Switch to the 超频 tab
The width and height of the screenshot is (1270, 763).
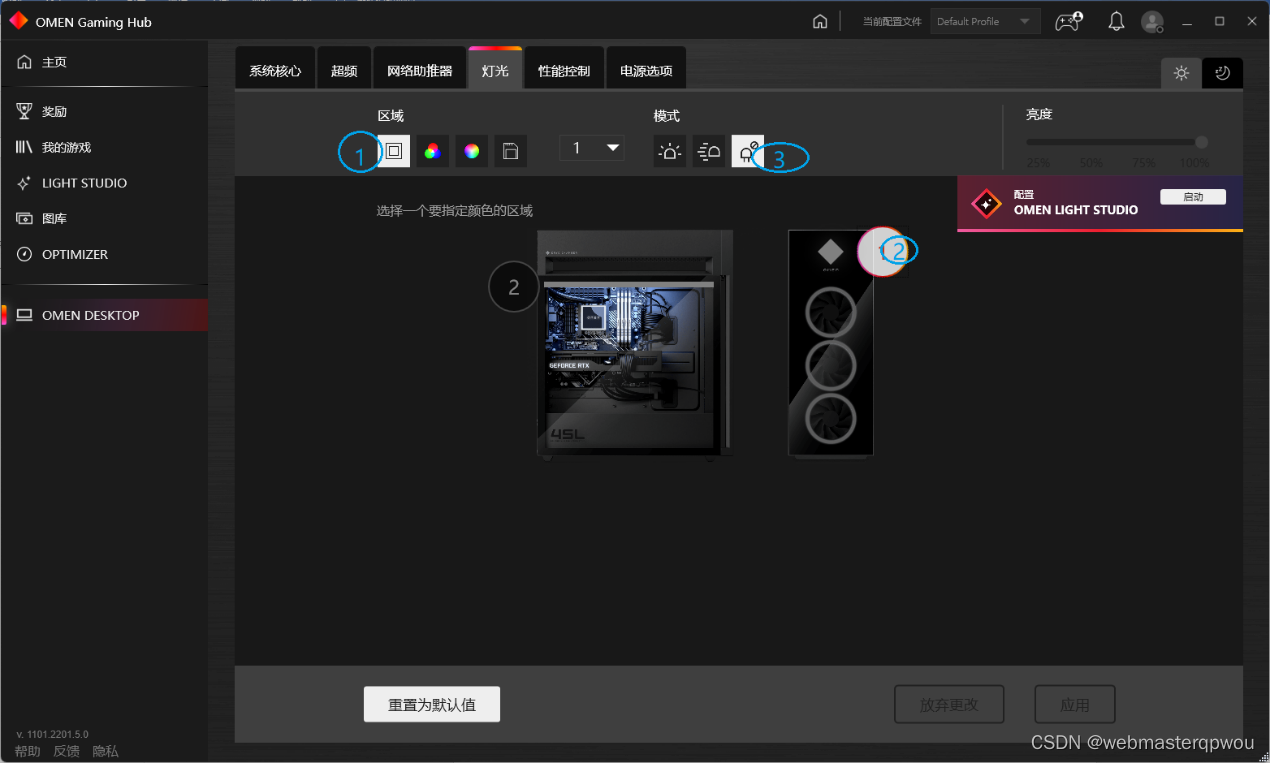pyautogui.click(x=344, y=70)
